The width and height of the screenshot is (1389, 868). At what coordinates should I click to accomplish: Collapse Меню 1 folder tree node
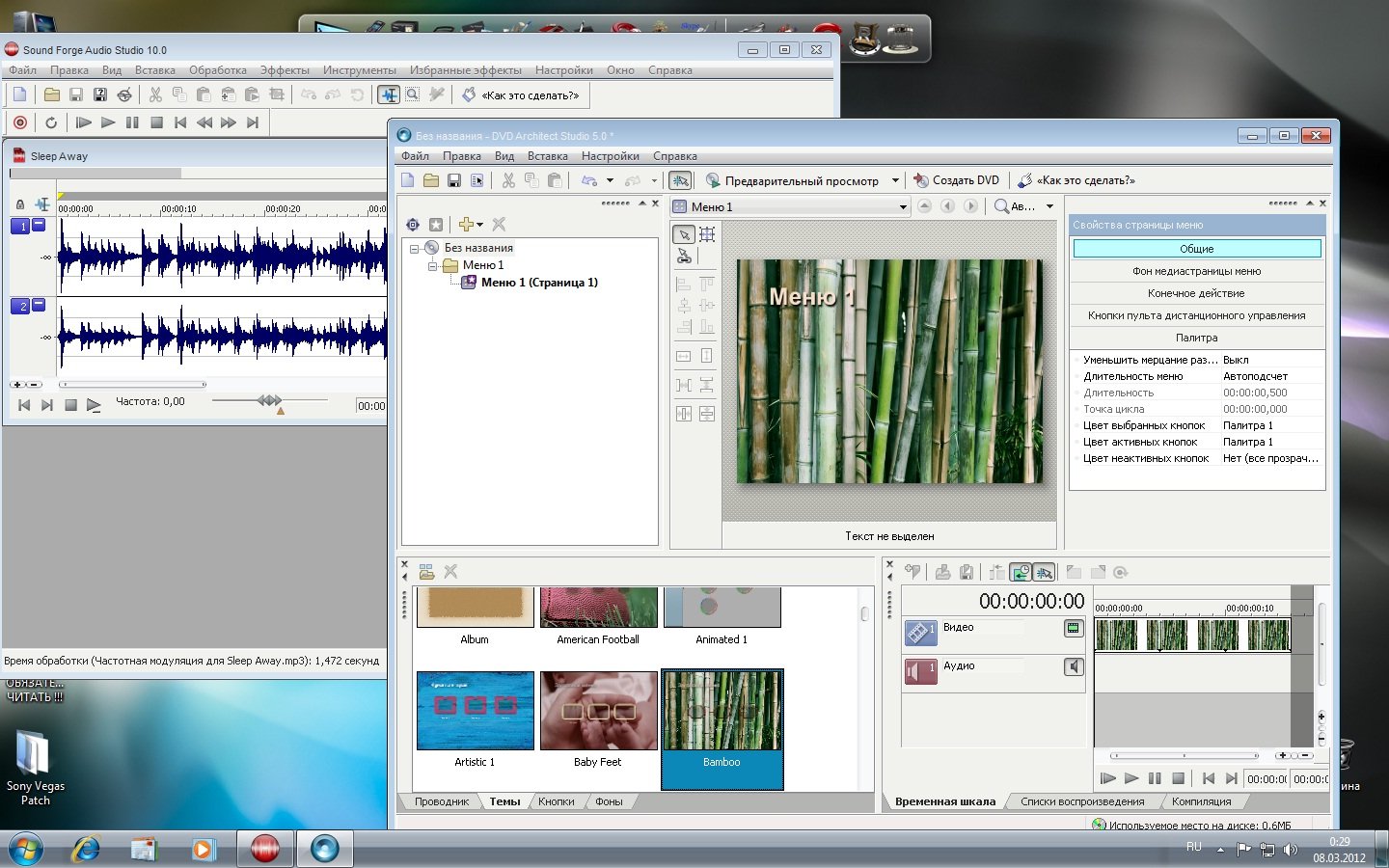(433, 265)
